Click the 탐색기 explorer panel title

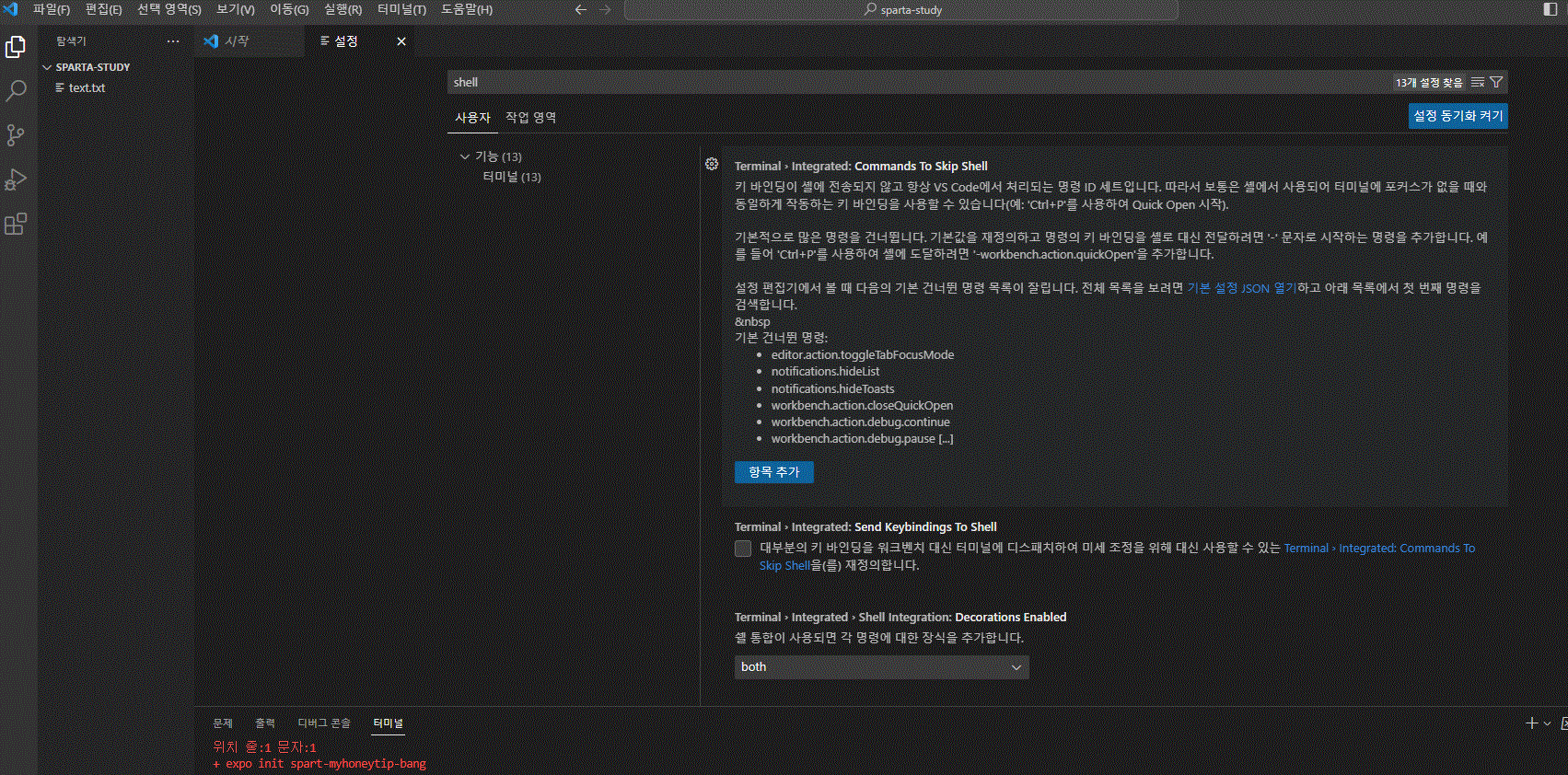tap(71, 41)
